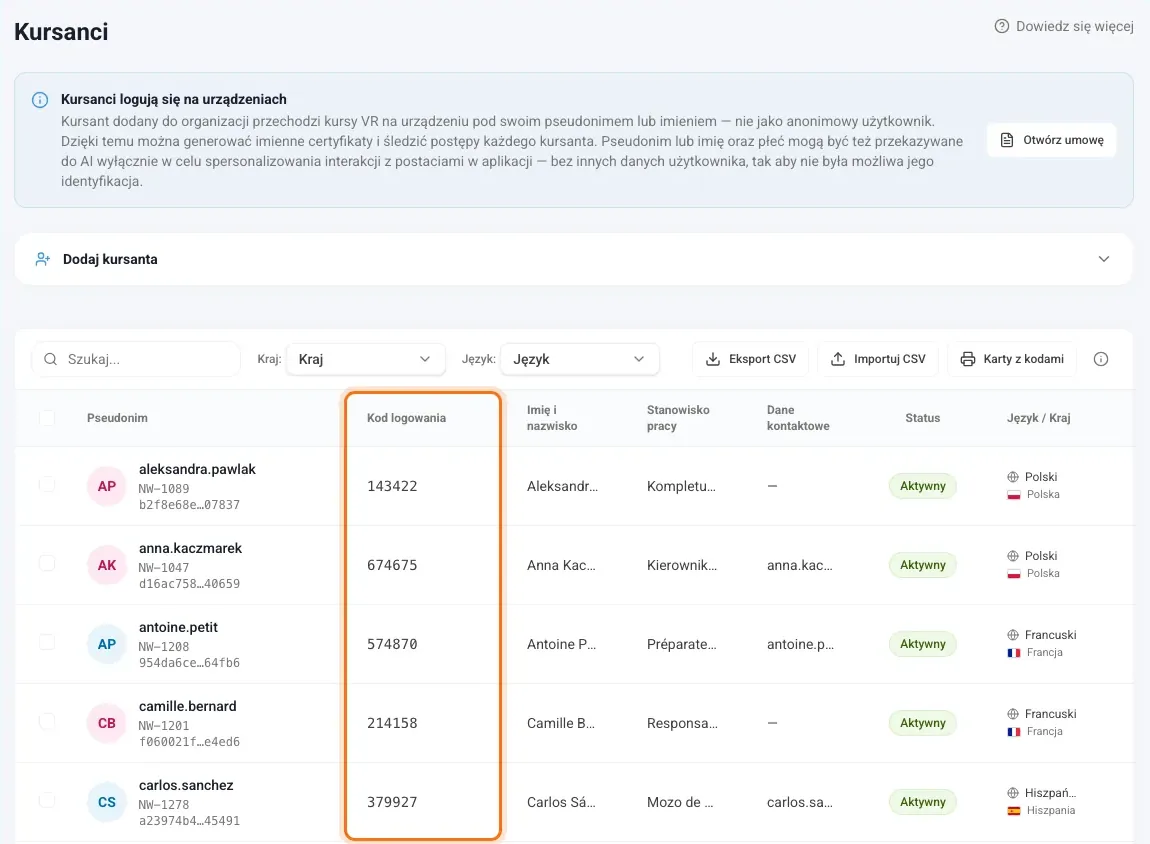Click the Język / Kraj column header
The width and height of the screenshot is (1150, 844).
(x=1039, y=418)
